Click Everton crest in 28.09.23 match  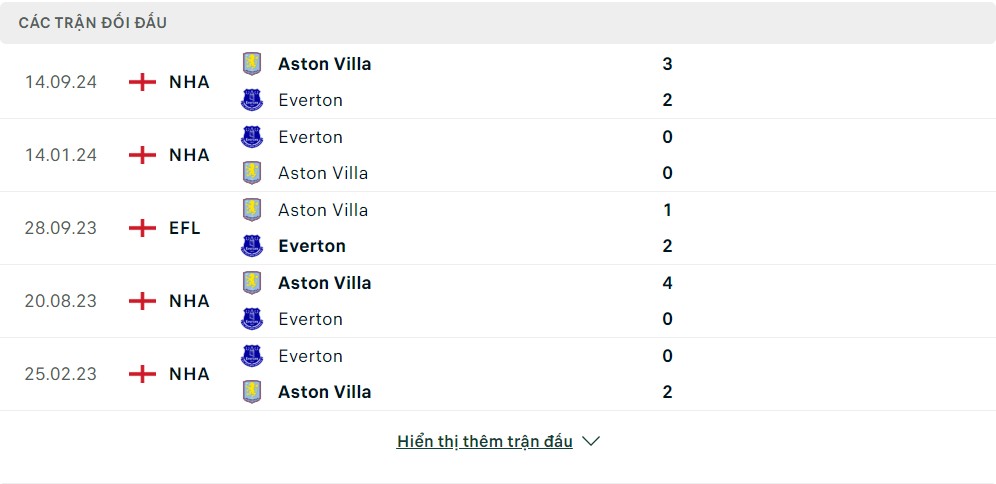click(x=252, y=246)
